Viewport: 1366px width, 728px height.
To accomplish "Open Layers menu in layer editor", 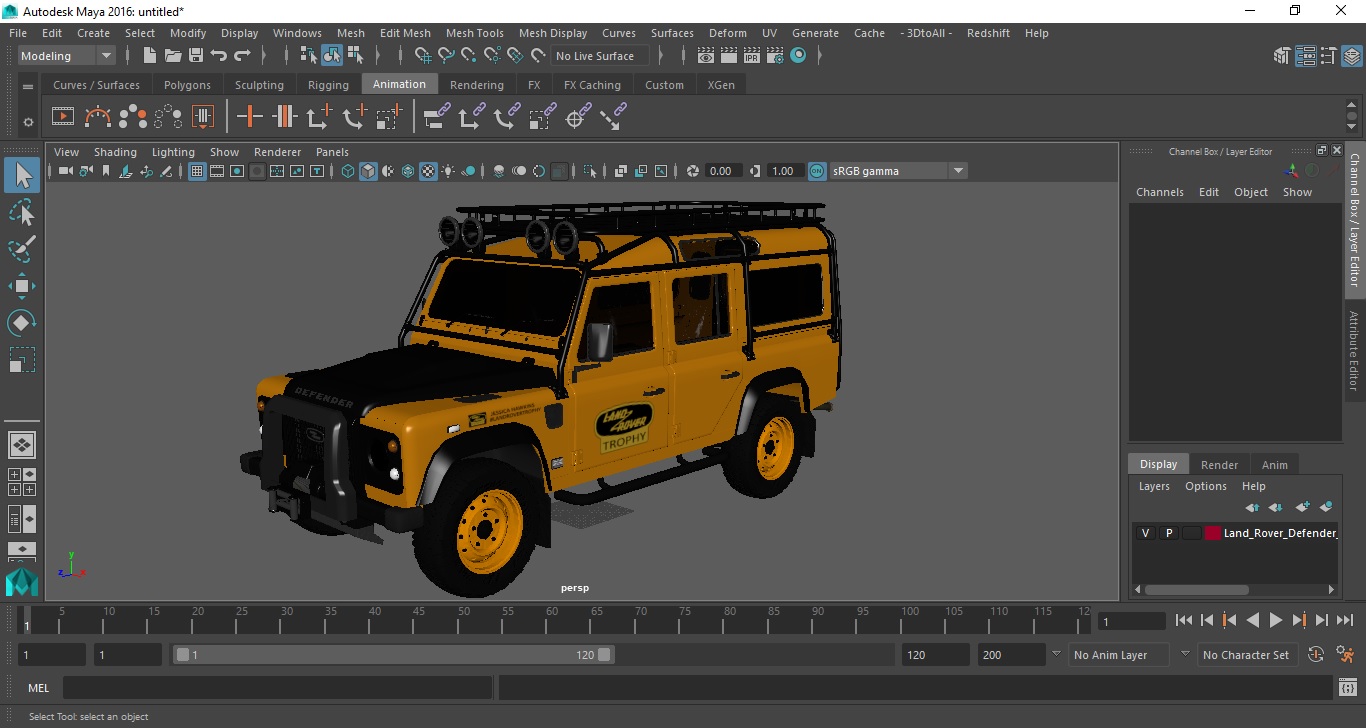I will coord(1154,486).
